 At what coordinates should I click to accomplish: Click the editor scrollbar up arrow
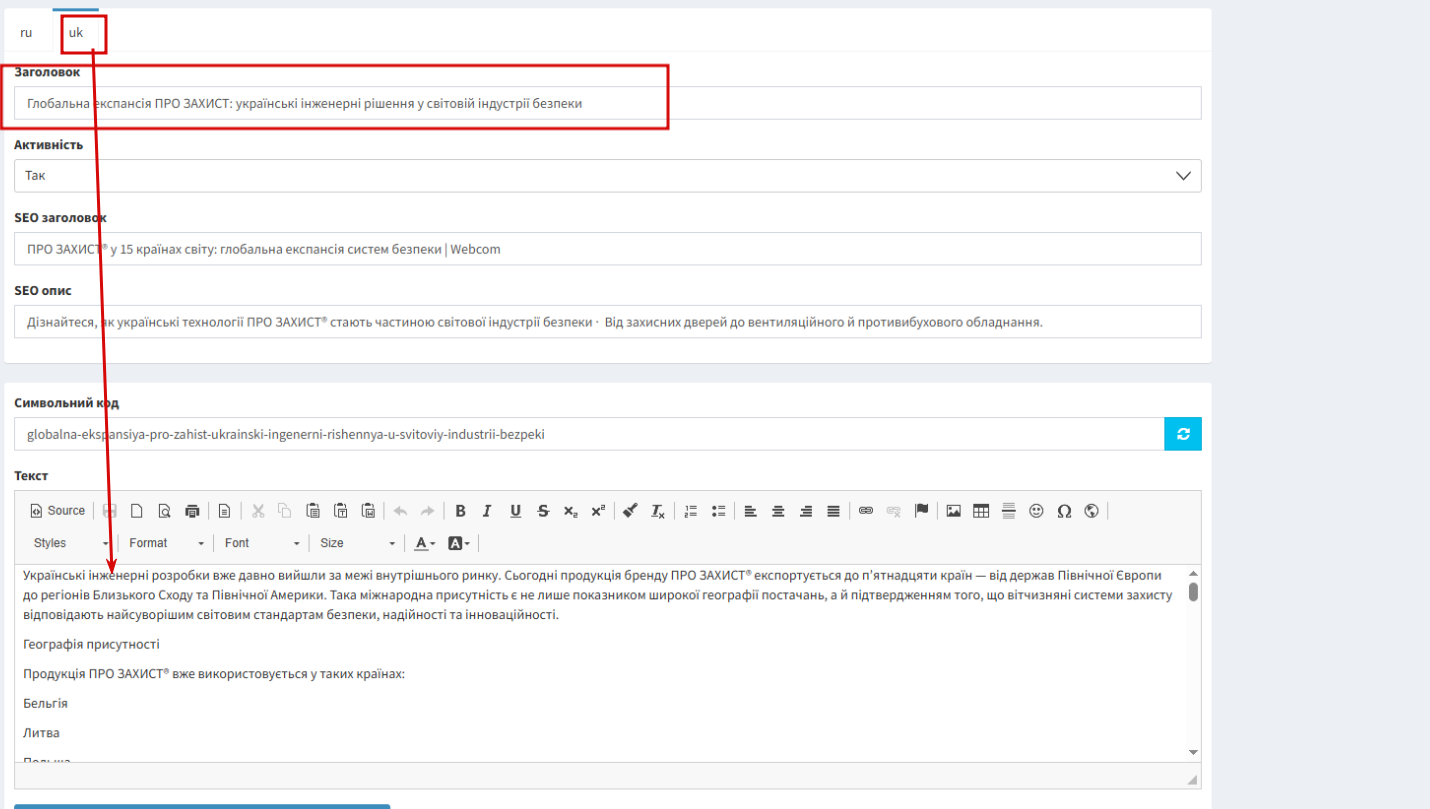(1193, 573)
